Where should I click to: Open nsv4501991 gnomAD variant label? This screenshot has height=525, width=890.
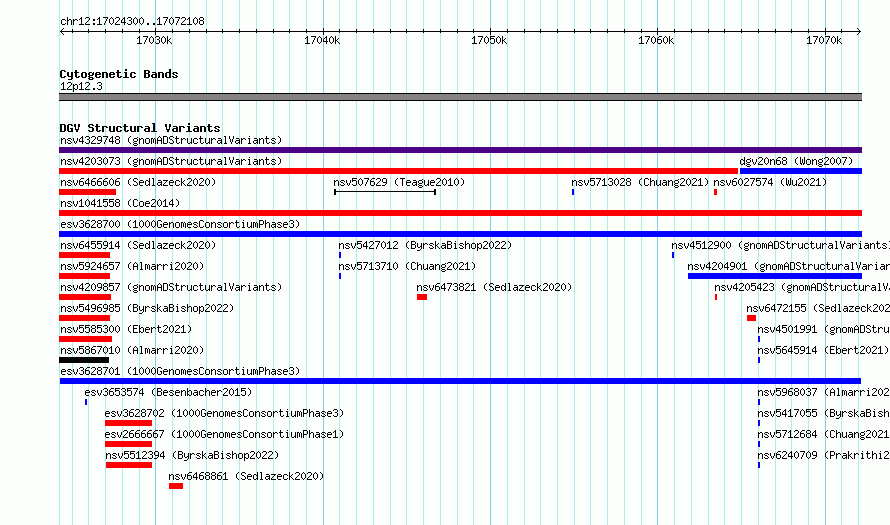tap(824, 329)
